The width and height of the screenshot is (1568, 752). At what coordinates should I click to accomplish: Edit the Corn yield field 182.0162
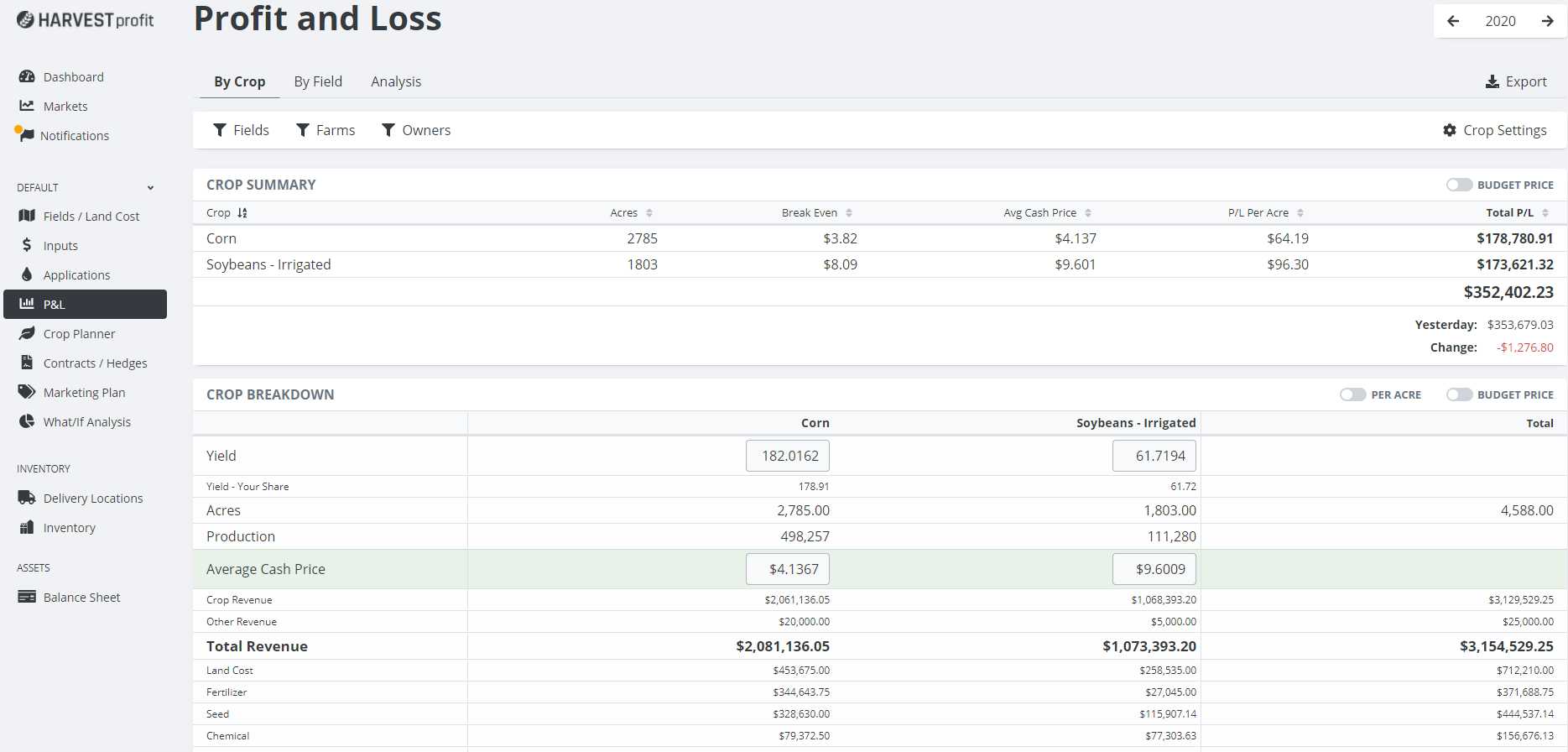788,456
